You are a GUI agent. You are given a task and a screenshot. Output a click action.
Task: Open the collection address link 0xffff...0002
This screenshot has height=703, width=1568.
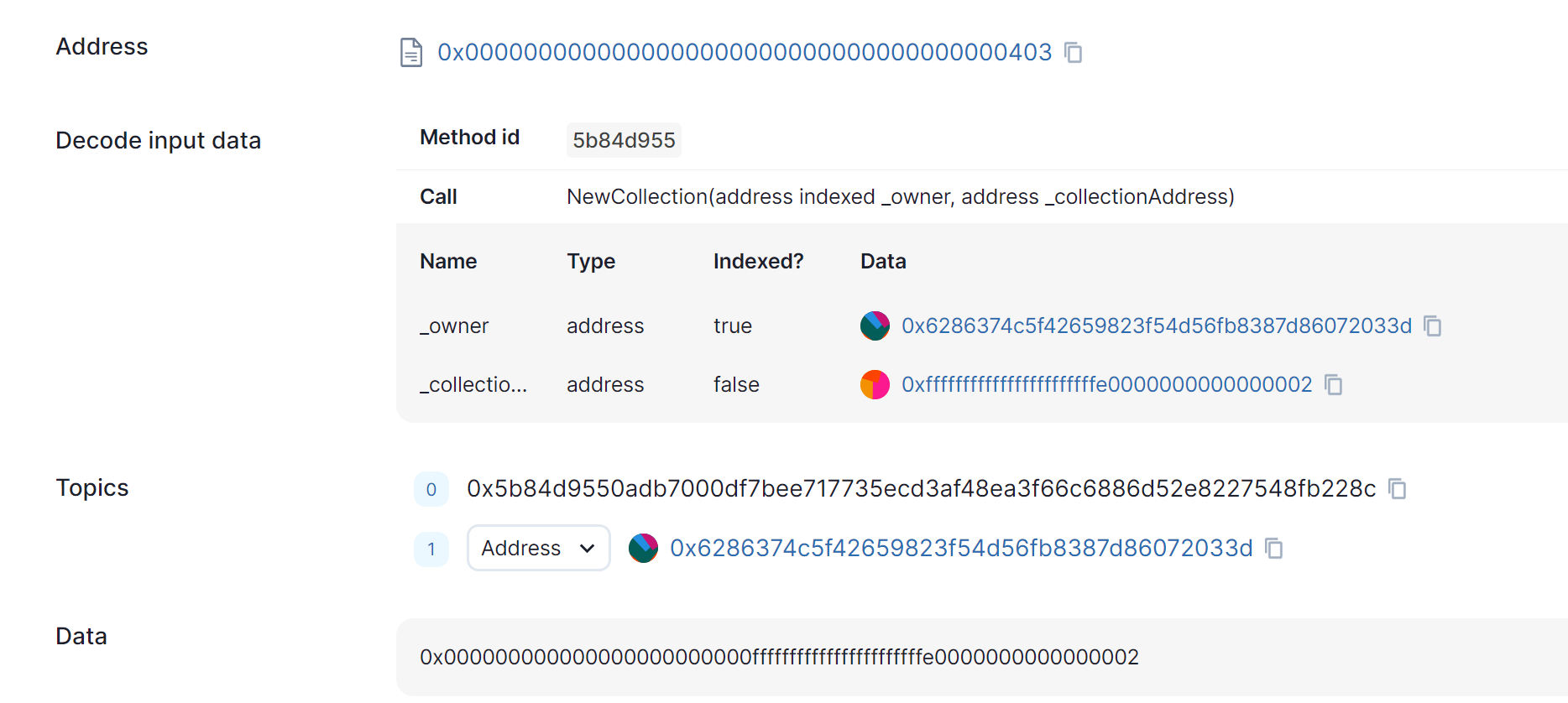(x=1106, y=385)
